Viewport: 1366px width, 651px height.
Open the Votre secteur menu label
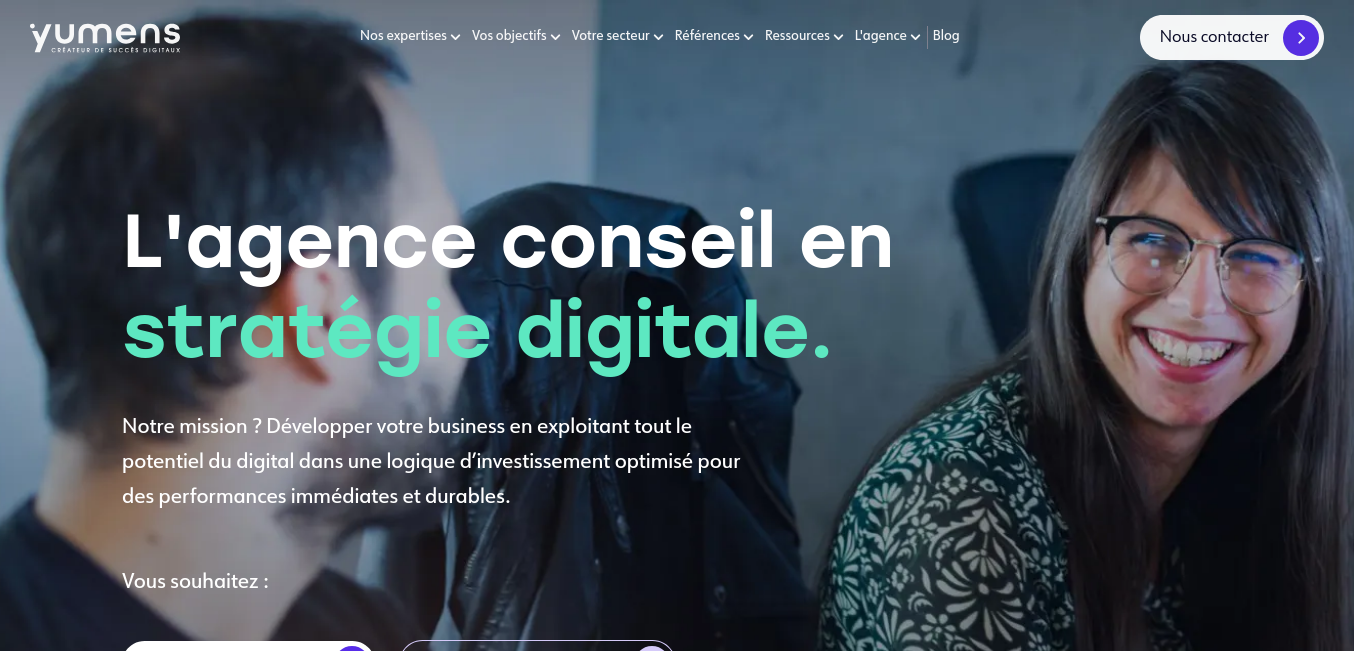(x=610, y=36)
